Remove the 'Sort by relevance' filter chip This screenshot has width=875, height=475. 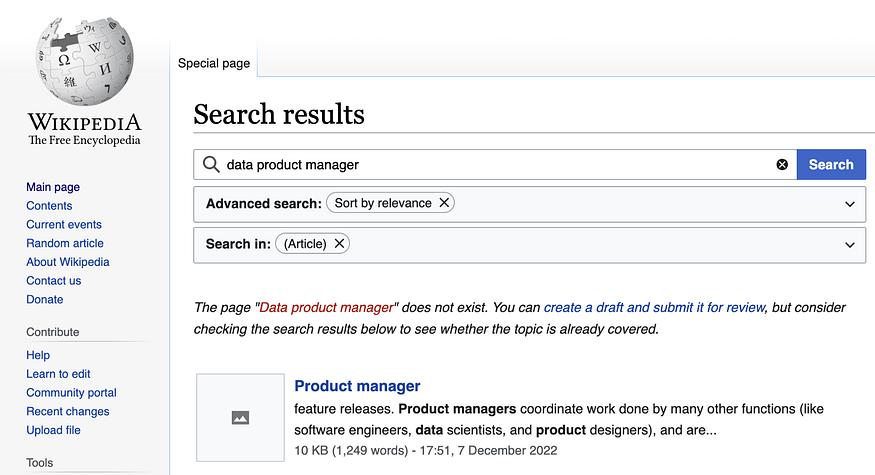pyautogui.click(x=444, y=203)
